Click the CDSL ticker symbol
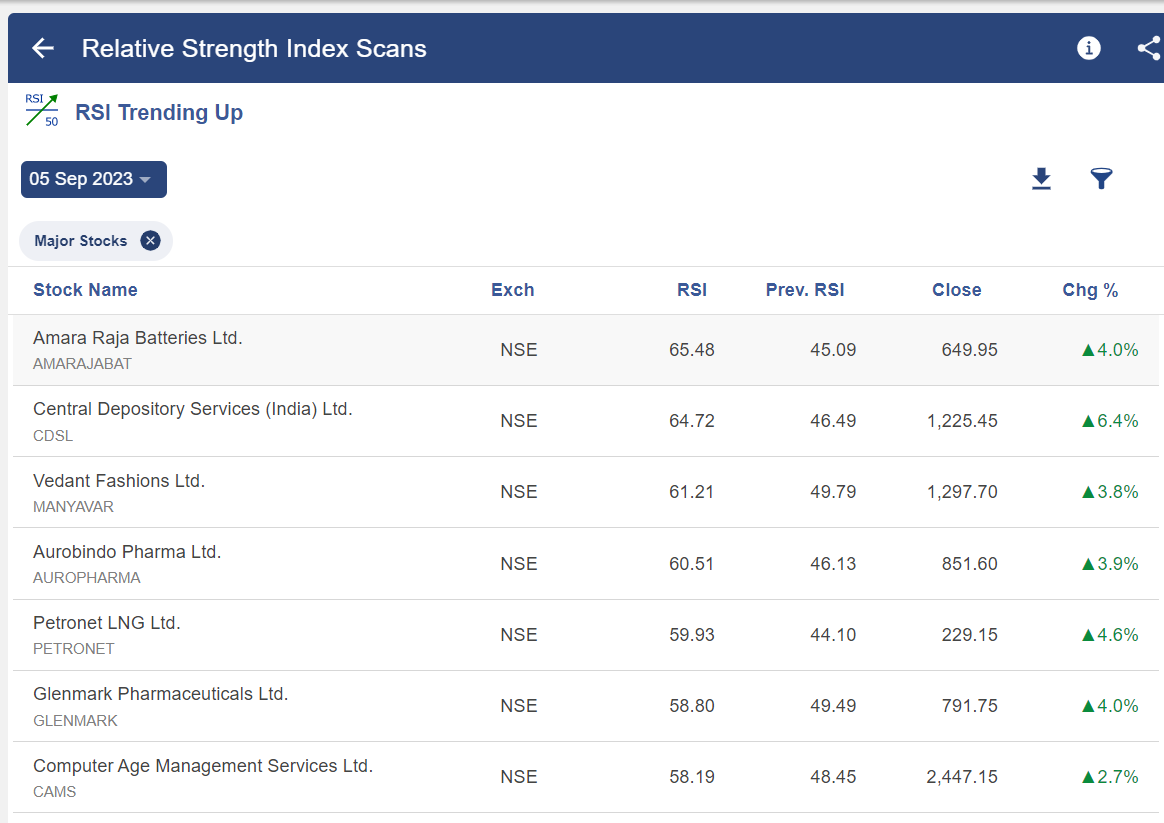 click(x=53, y=436)
